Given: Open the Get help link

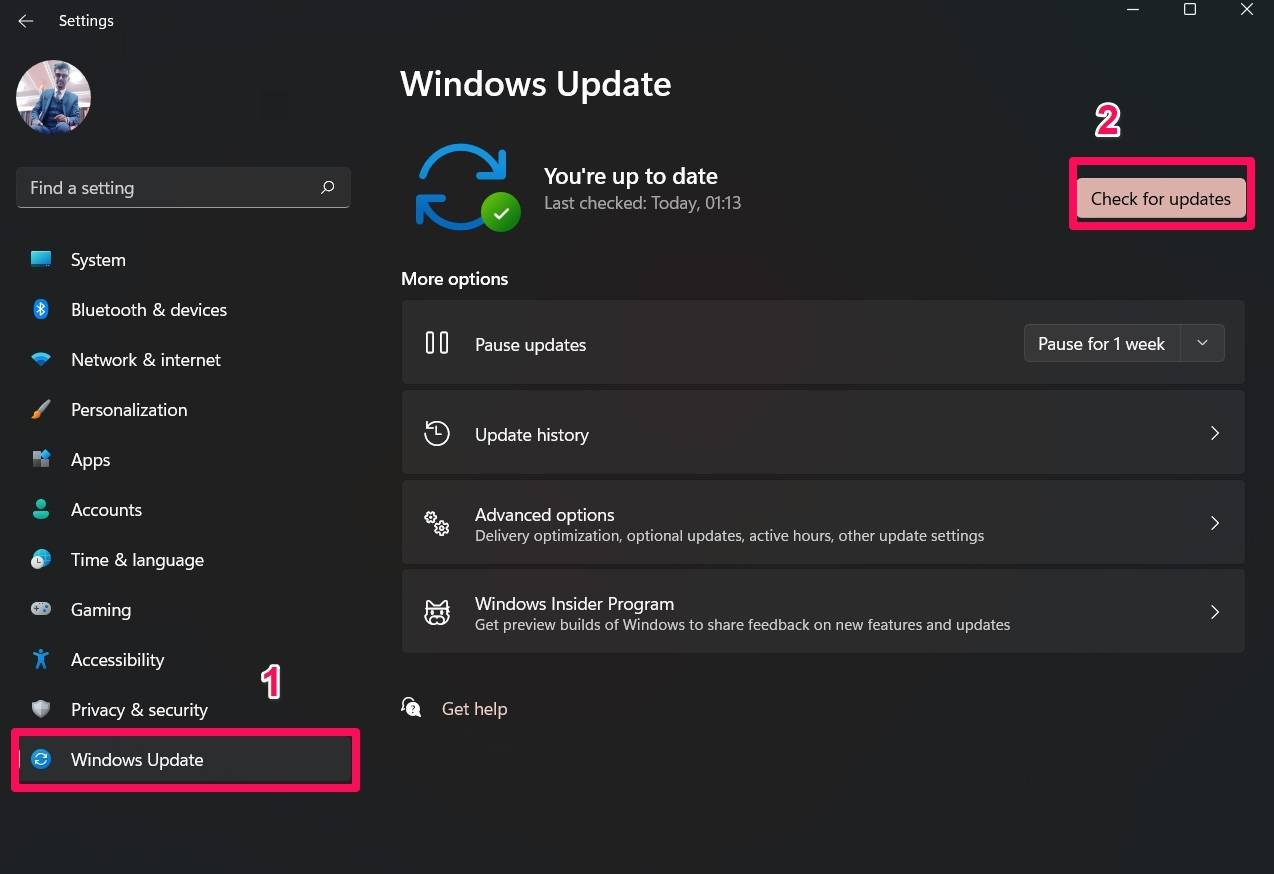Looking at the screenshot, I should [x=474, y=709].
